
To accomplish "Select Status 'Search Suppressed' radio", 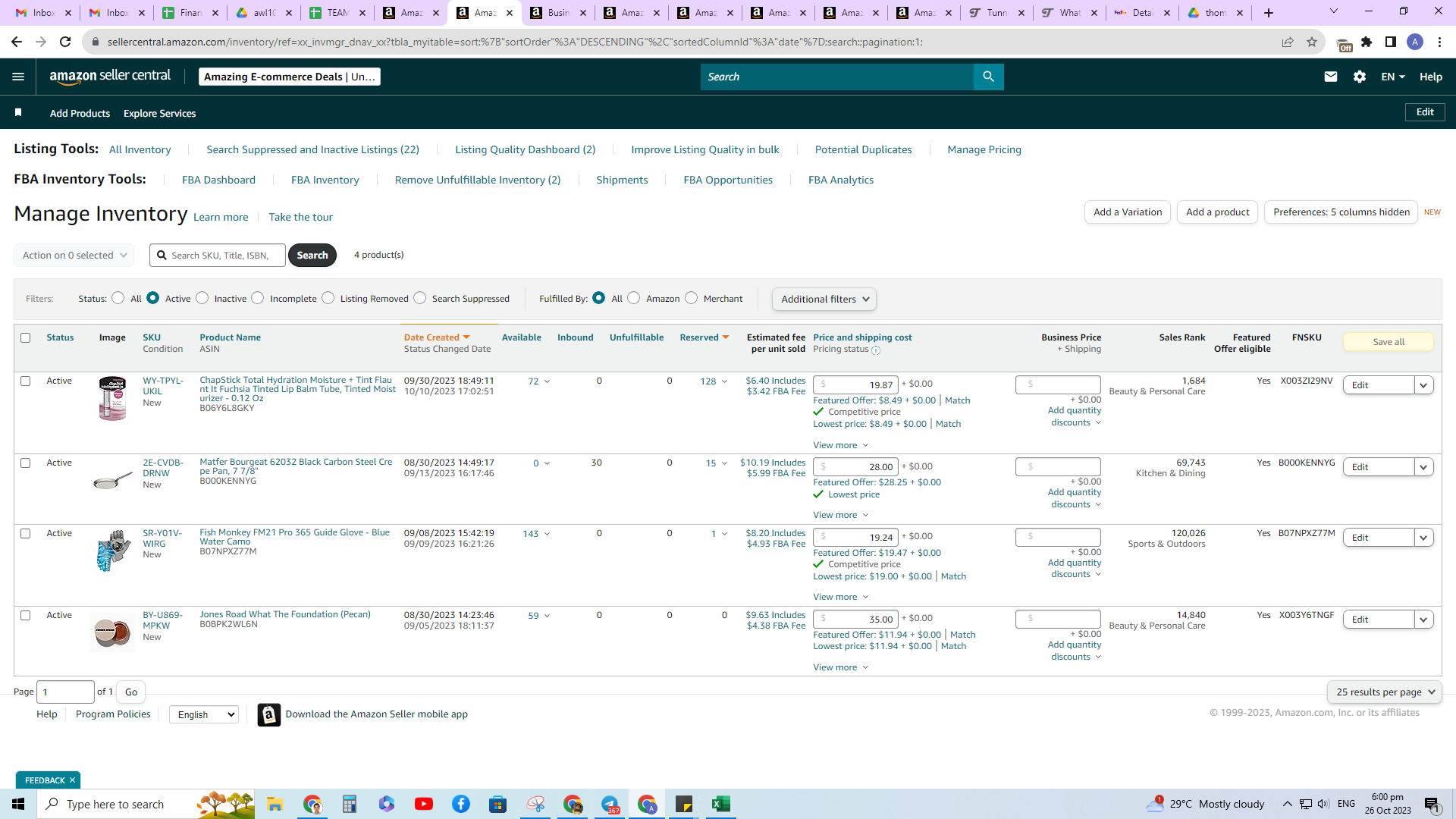I will [x=420, y=298].
